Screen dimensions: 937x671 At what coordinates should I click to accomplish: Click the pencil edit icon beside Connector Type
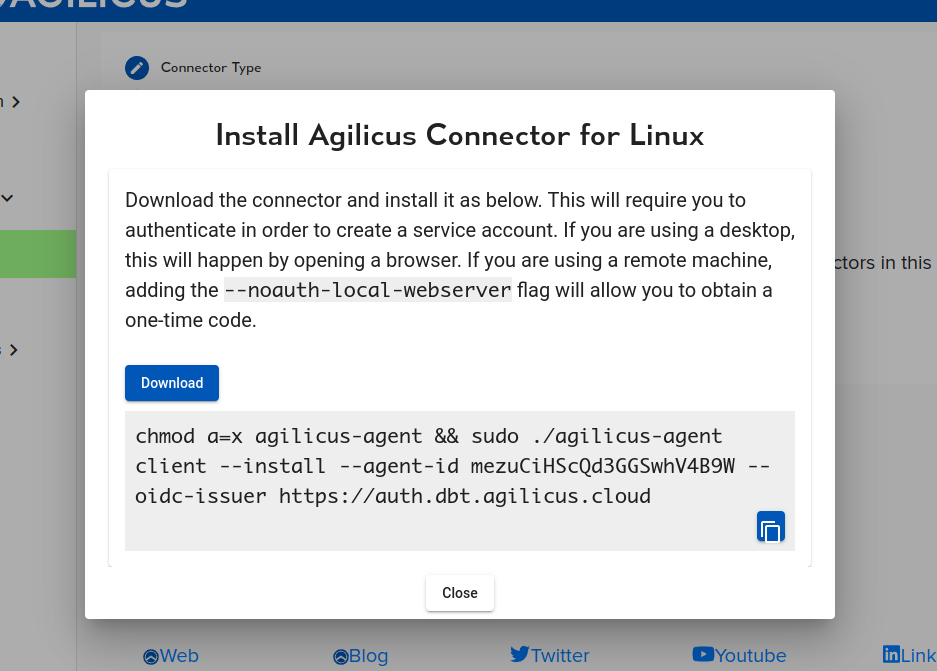tap(136, 68)
